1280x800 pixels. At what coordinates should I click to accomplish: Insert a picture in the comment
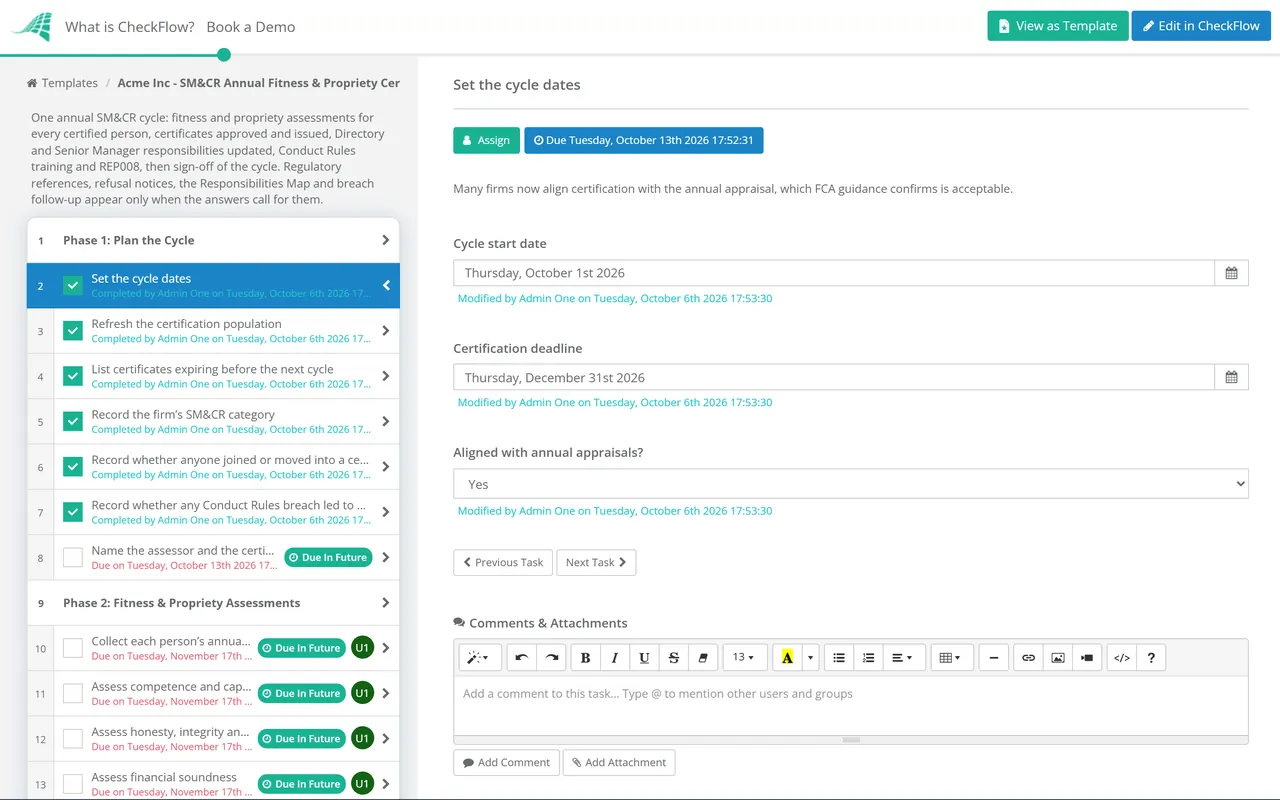pyautogui.click(x=1057, y=657)
